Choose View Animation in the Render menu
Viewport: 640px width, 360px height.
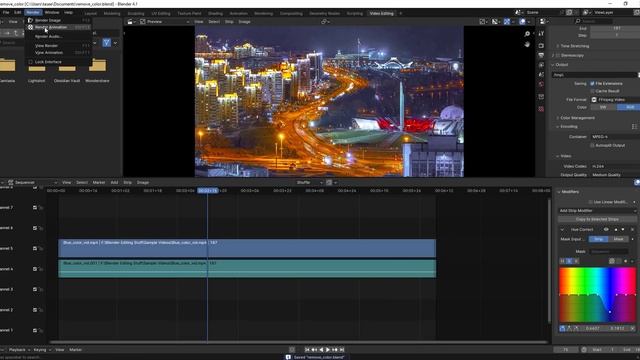click(58, 53)
